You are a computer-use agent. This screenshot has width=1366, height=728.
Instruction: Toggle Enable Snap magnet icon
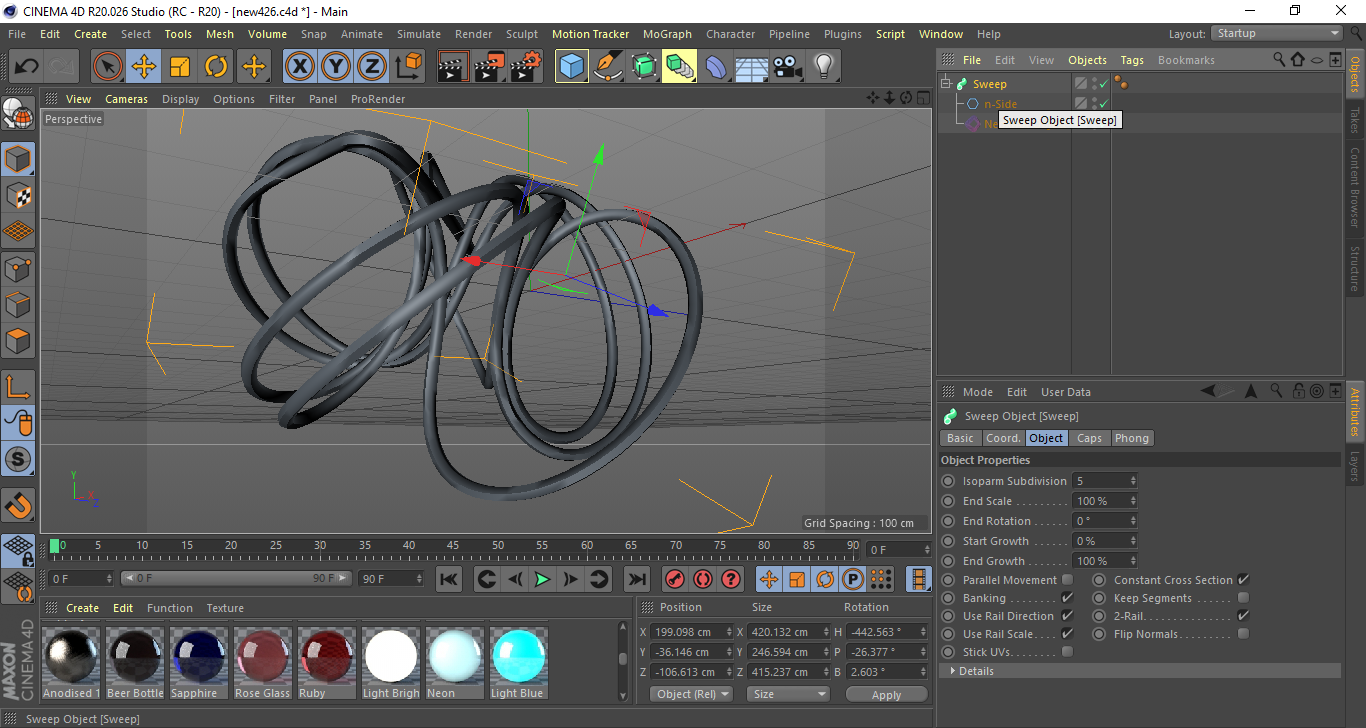pos(18,505)
